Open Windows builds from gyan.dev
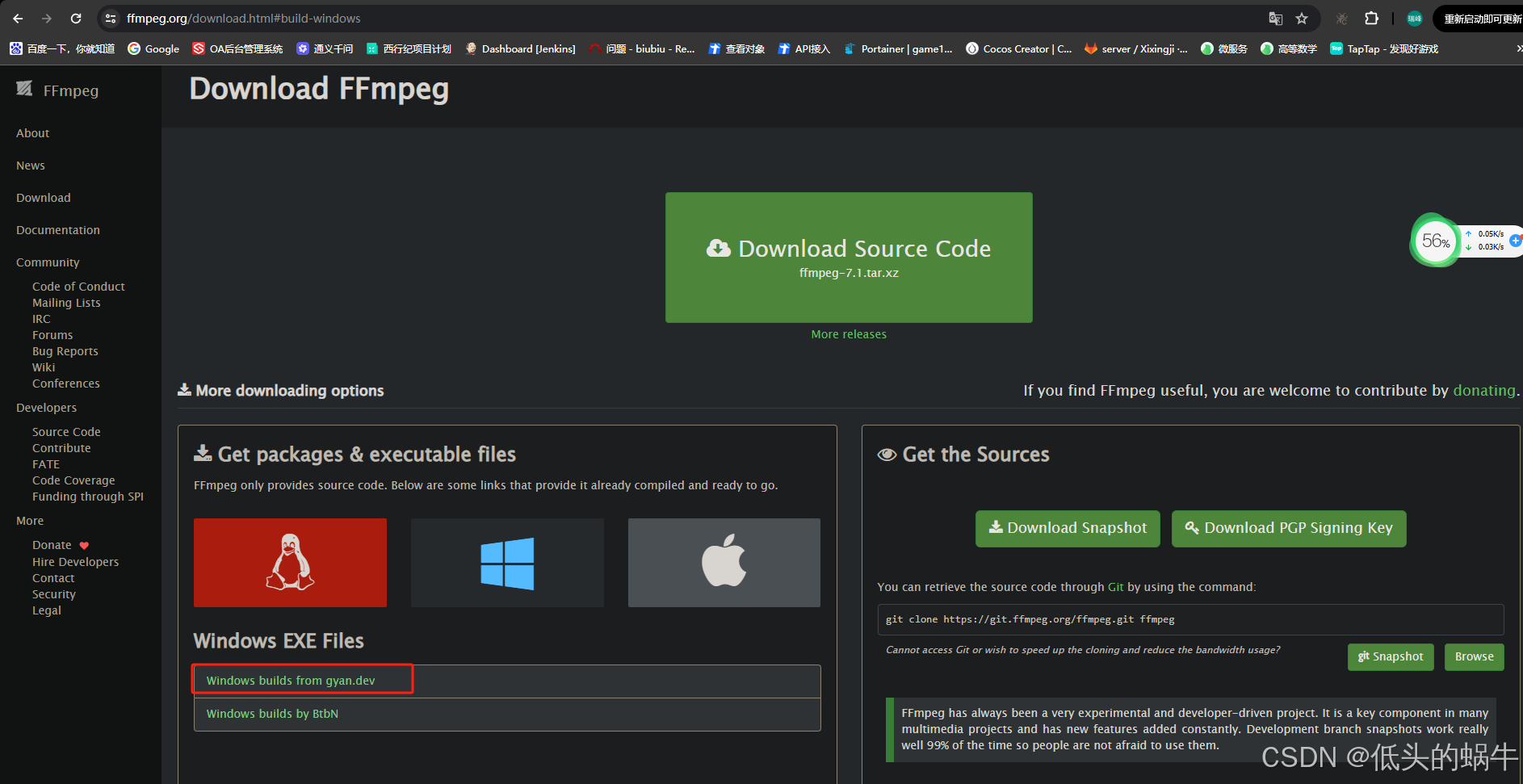Viewport: 1523px width, 784px height. click(291, 681)
